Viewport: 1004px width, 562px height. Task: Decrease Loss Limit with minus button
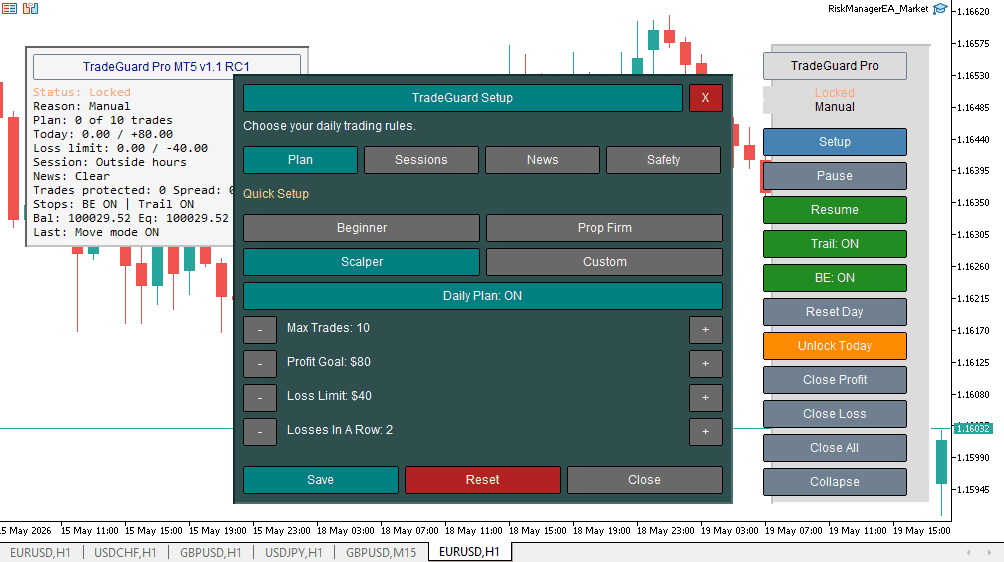tap(260, 397)
